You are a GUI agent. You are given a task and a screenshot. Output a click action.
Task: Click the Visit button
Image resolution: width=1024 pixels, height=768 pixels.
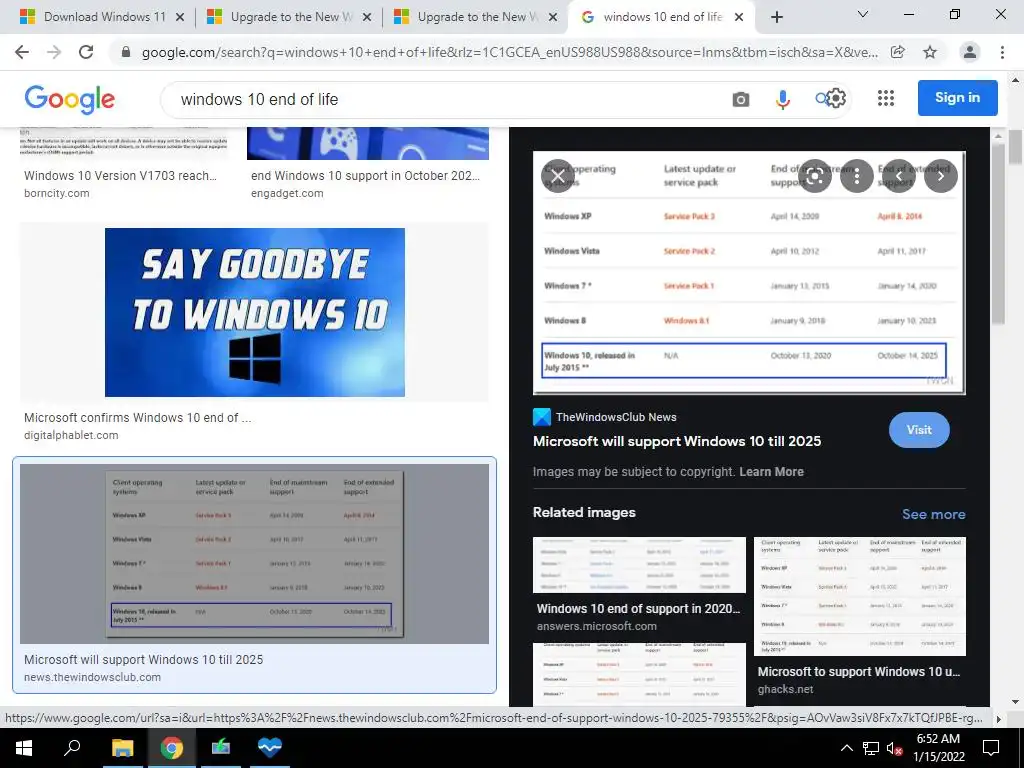[x=919, y=430]
